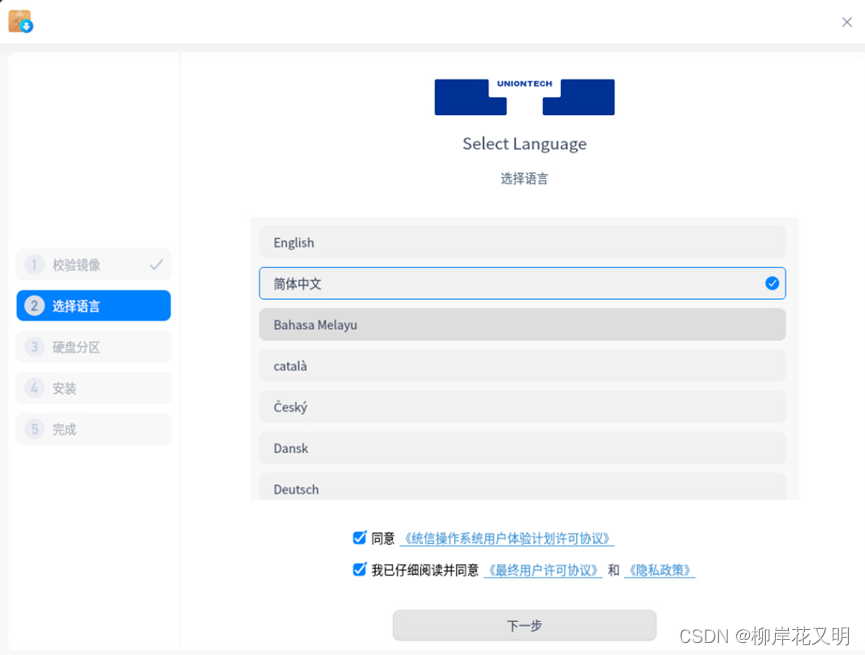The image size is (865, 655).
Task: Click the step number 5 circle icon
Action: 34,429
